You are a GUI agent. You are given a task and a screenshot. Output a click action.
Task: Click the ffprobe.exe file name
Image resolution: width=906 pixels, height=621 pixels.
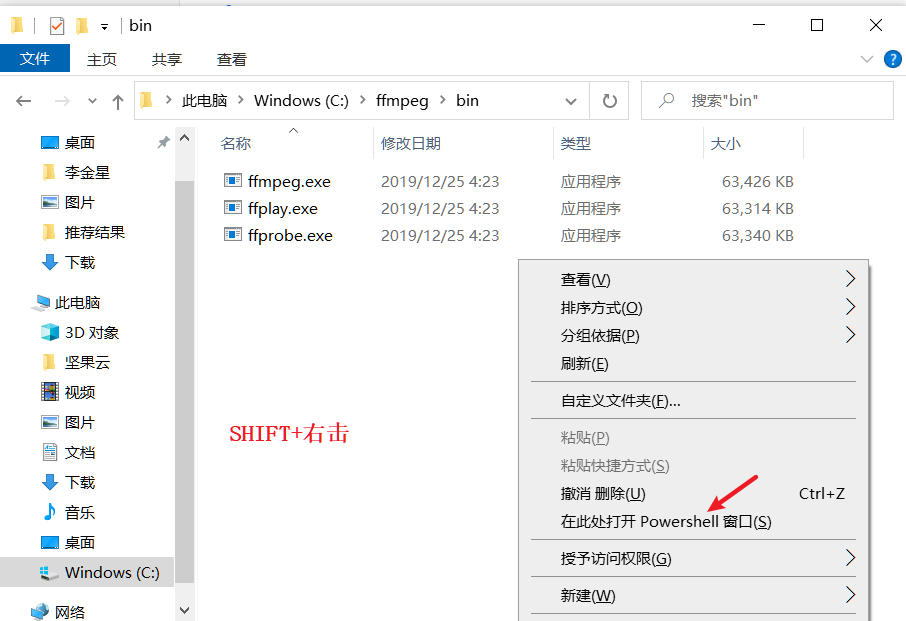pos(290,236)
